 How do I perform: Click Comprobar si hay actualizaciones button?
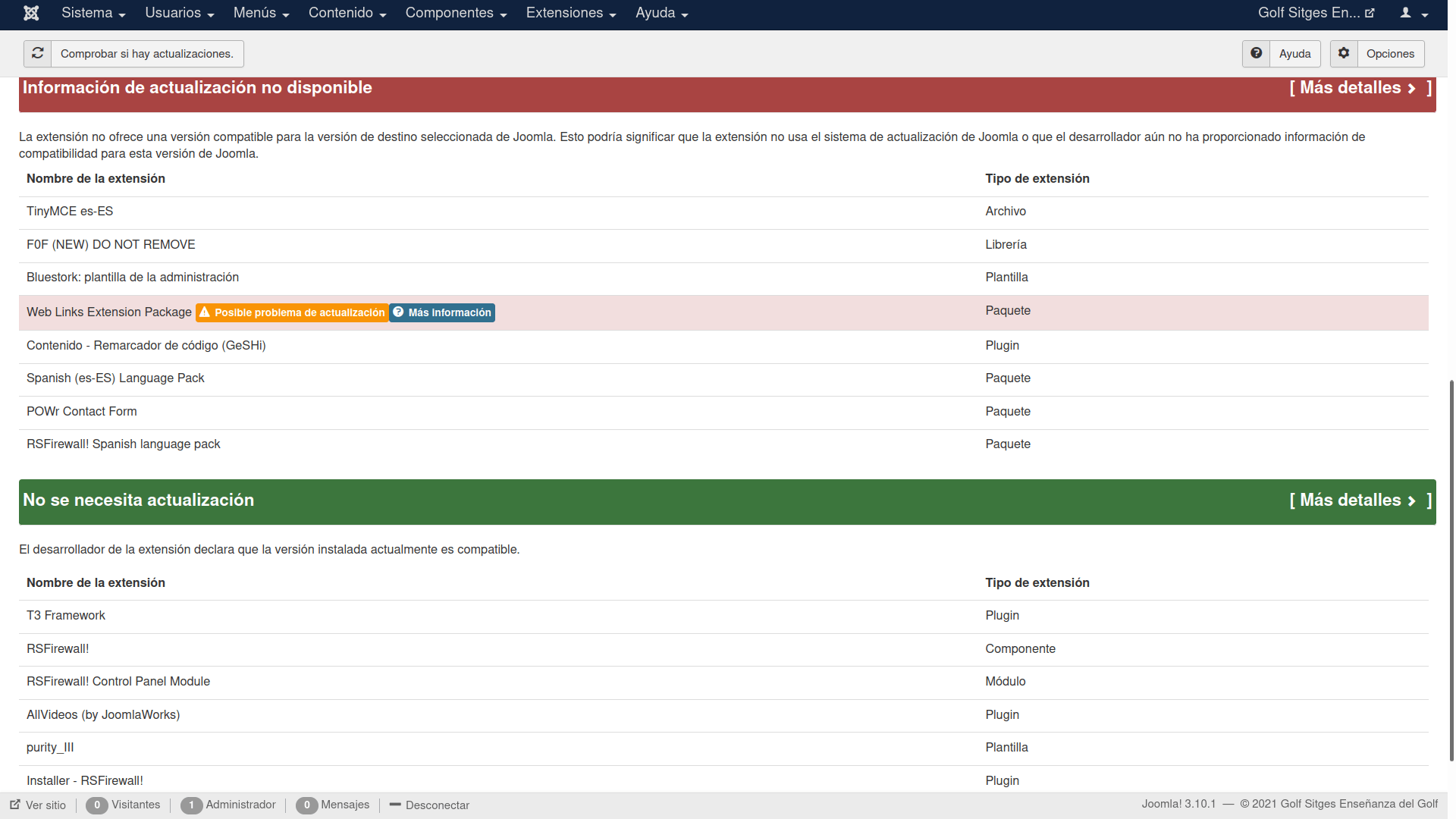133,54
